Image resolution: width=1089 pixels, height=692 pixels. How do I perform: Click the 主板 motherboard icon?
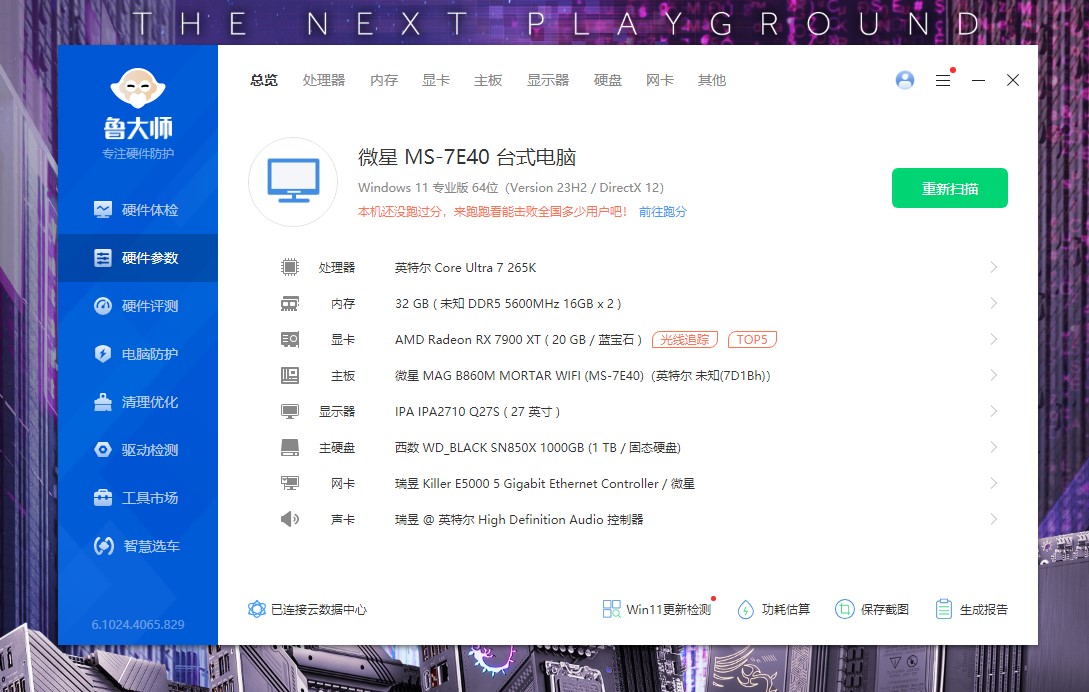[x=290, y=375]
